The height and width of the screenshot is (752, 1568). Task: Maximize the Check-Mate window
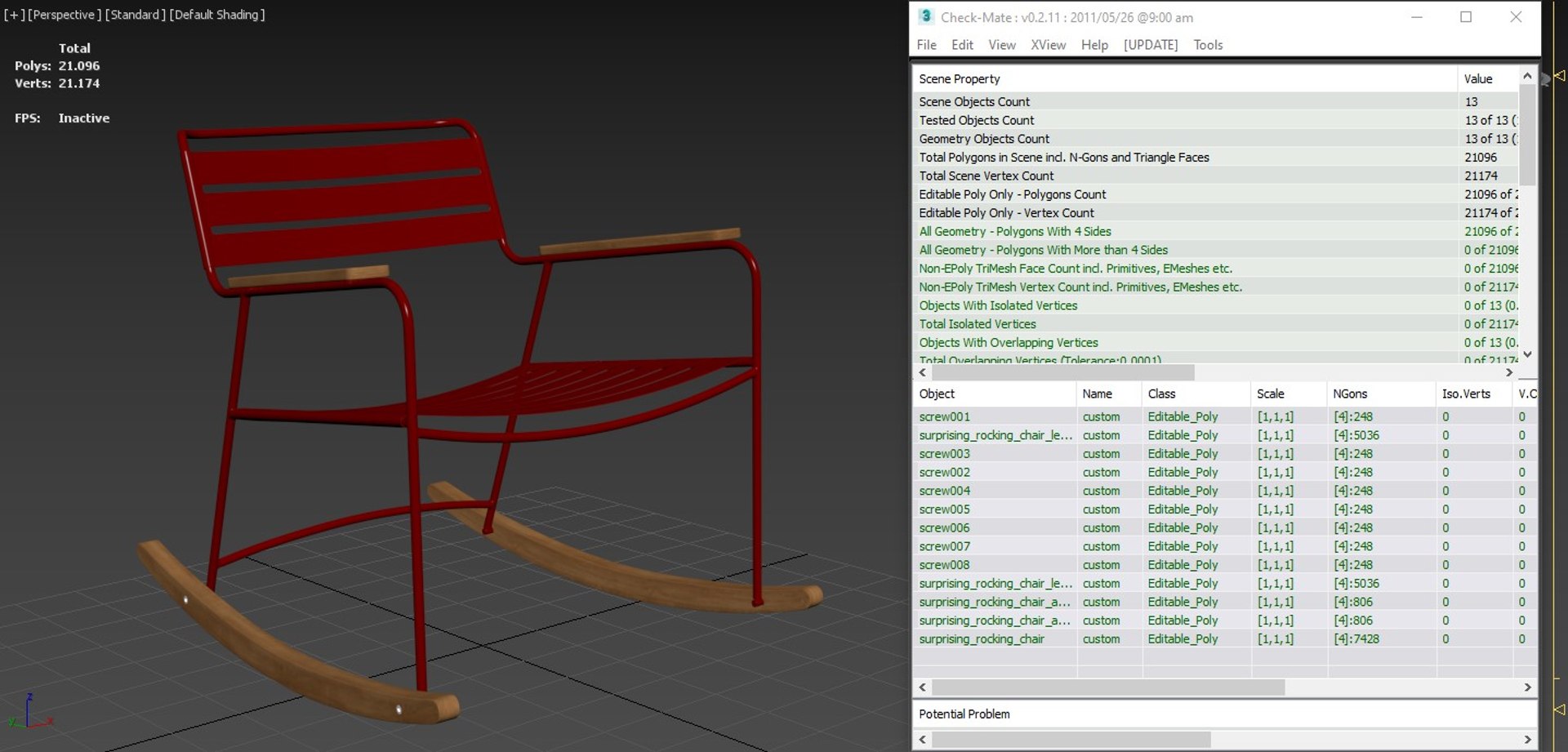tap(1466, 16)
